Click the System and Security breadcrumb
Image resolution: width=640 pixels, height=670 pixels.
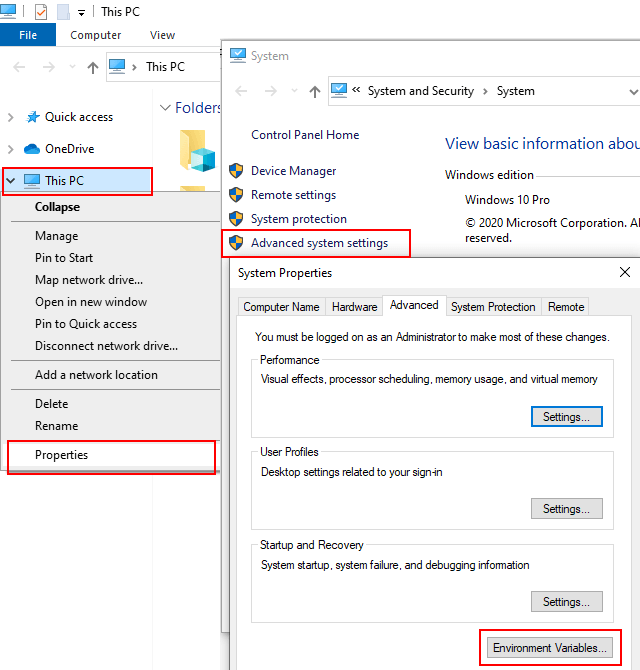(x=420, y=91)
